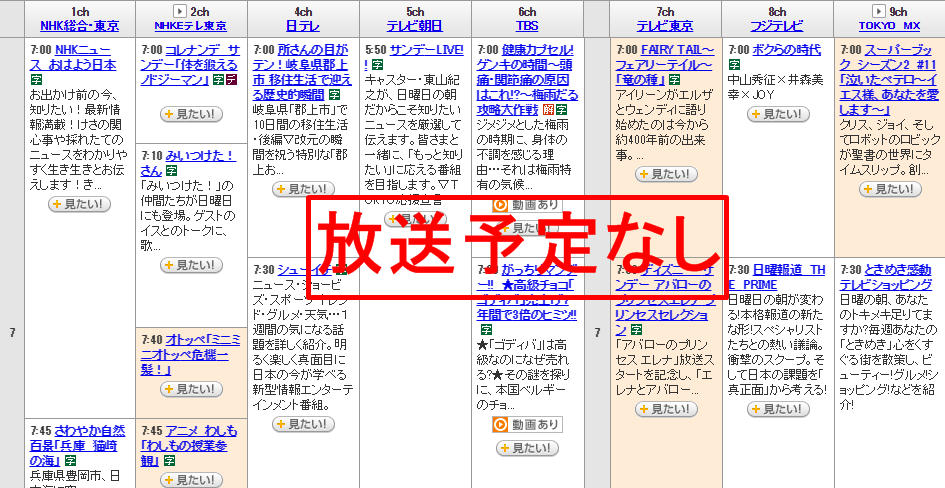Click 見たい! button for 所さんの目がテン

point(303,189)
